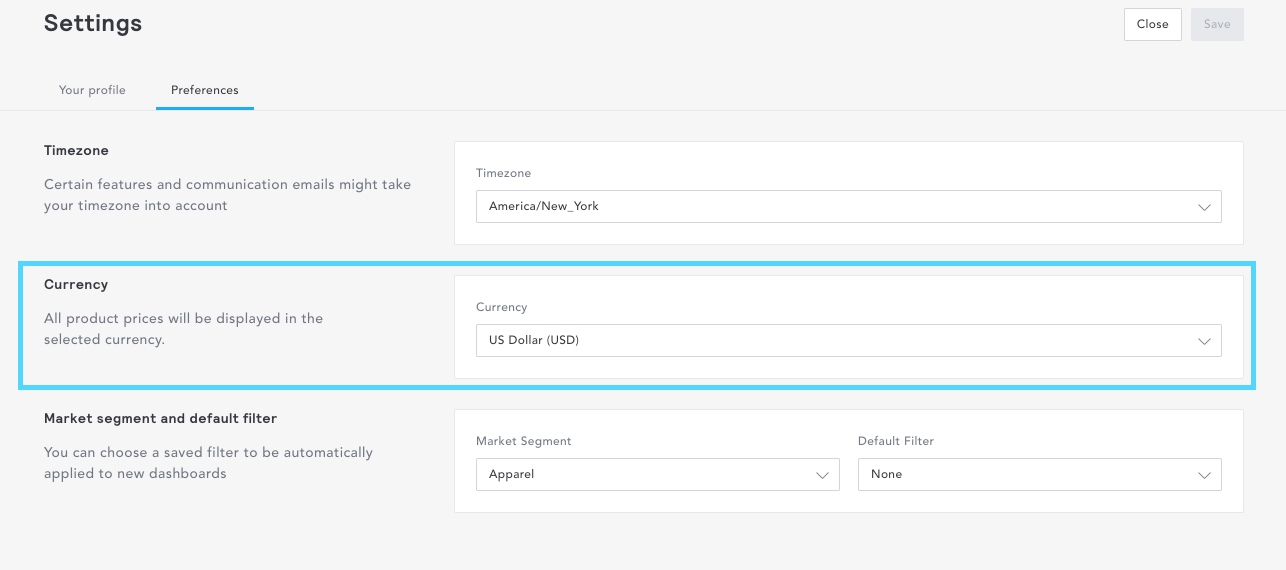
Task: Click the Market segment and default filter heading
Action: coord(160,418)
